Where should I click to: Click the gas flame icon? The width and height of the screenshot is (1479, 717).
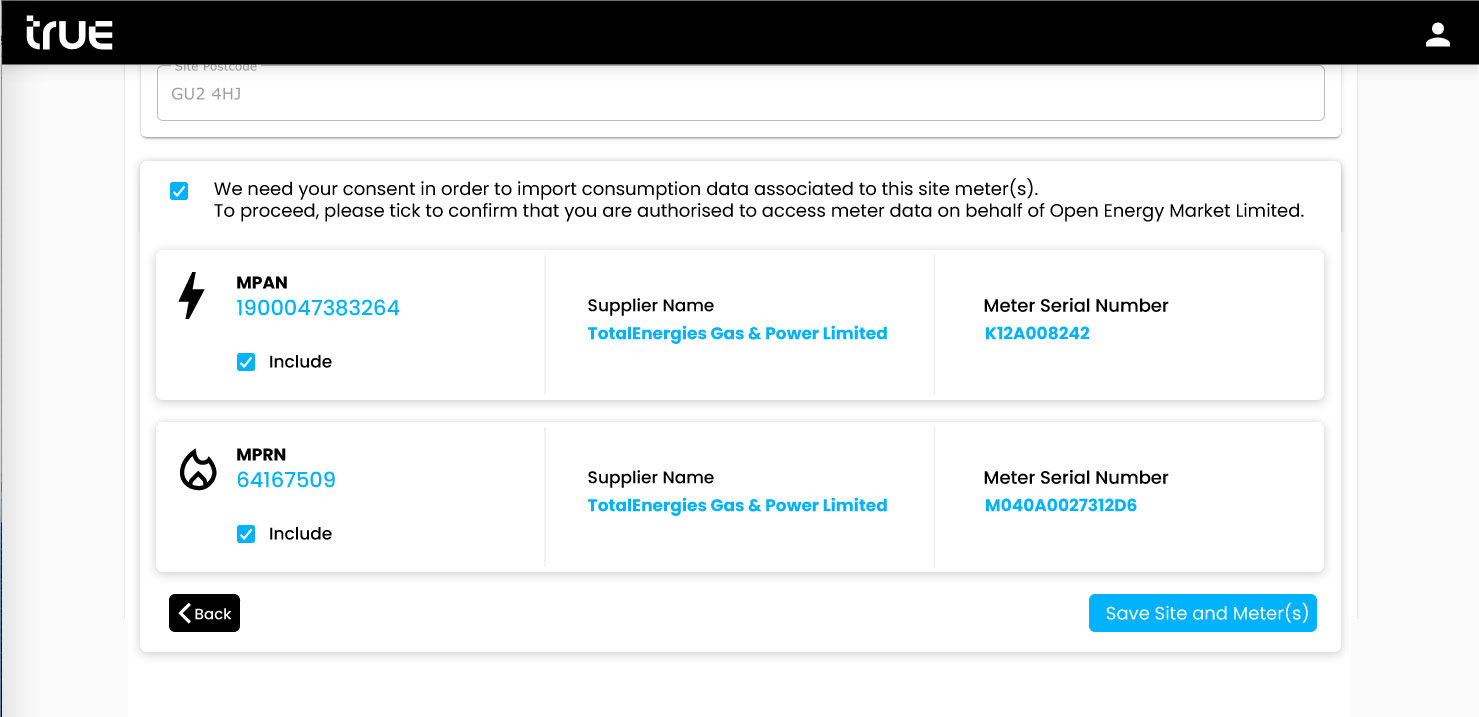tap(198, 469)
